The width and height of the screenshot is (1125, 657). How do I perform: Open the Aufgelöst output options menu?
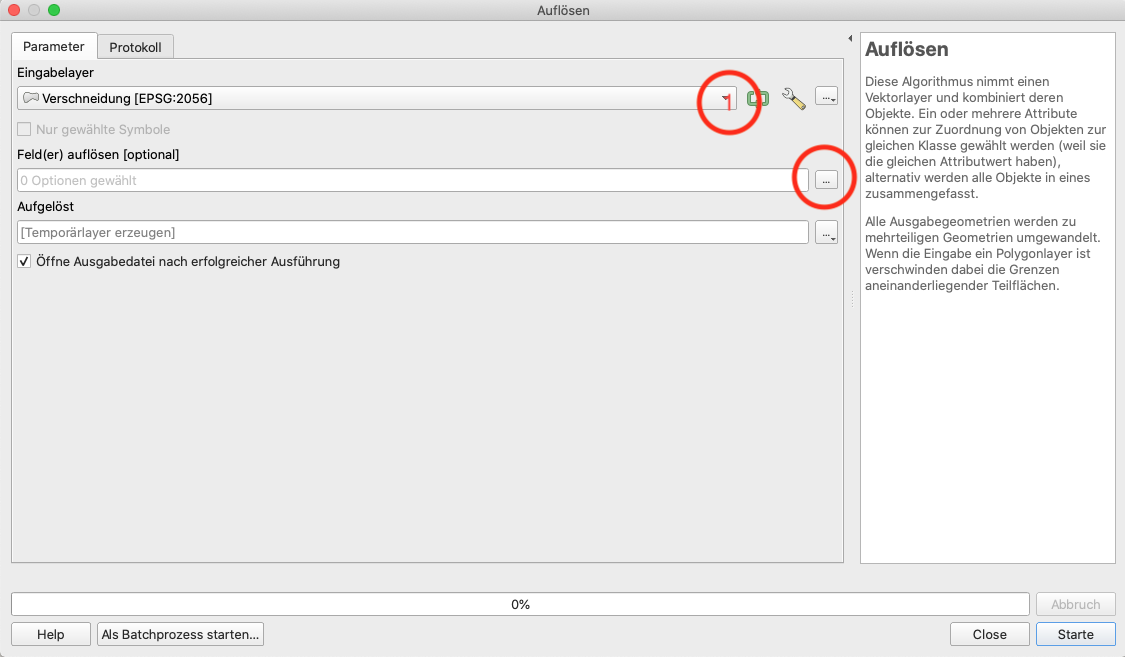(826, 232)
